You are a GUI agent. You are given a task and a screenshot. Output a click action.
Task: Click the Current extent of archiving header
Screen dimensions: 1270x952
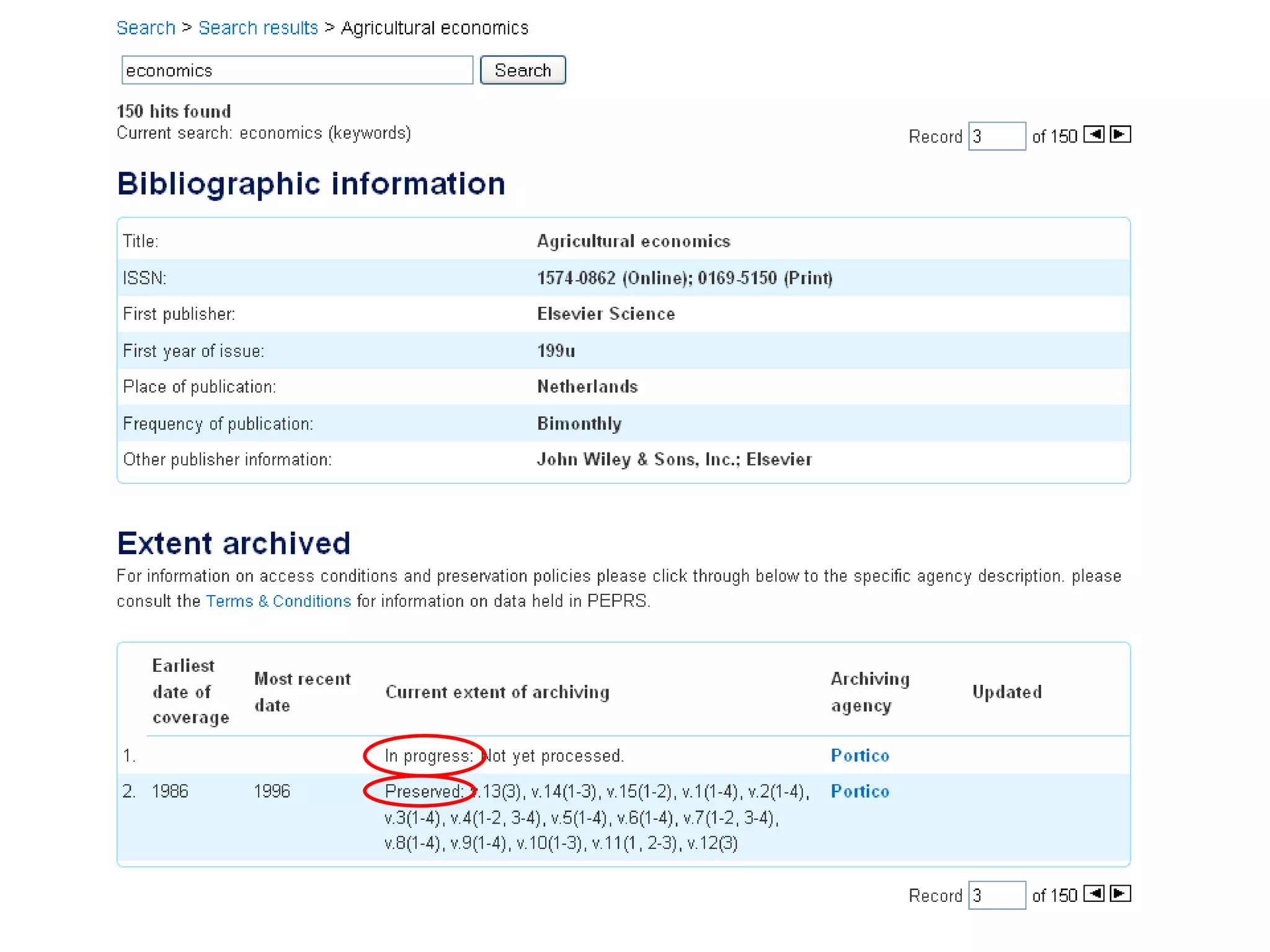(x=497, y=692)
